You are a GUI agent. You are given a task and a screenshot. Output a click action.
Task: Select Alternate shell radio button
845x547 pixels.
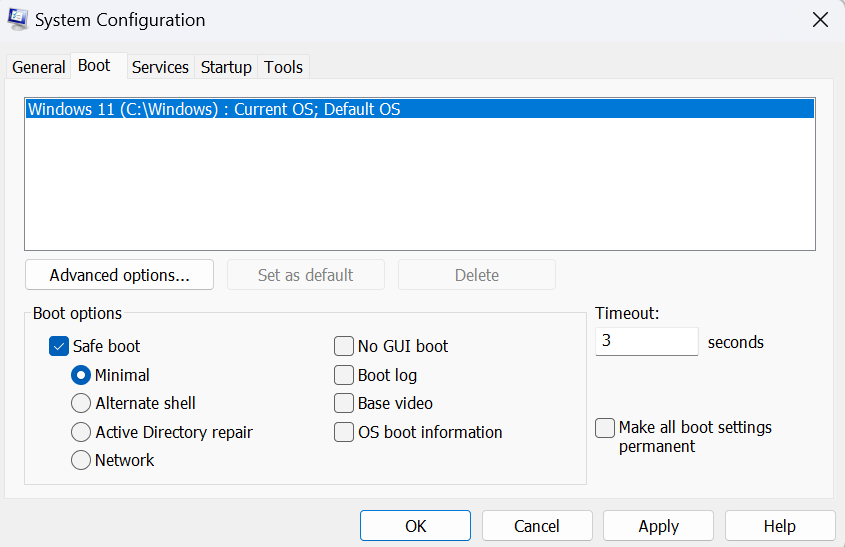[81, 403]
